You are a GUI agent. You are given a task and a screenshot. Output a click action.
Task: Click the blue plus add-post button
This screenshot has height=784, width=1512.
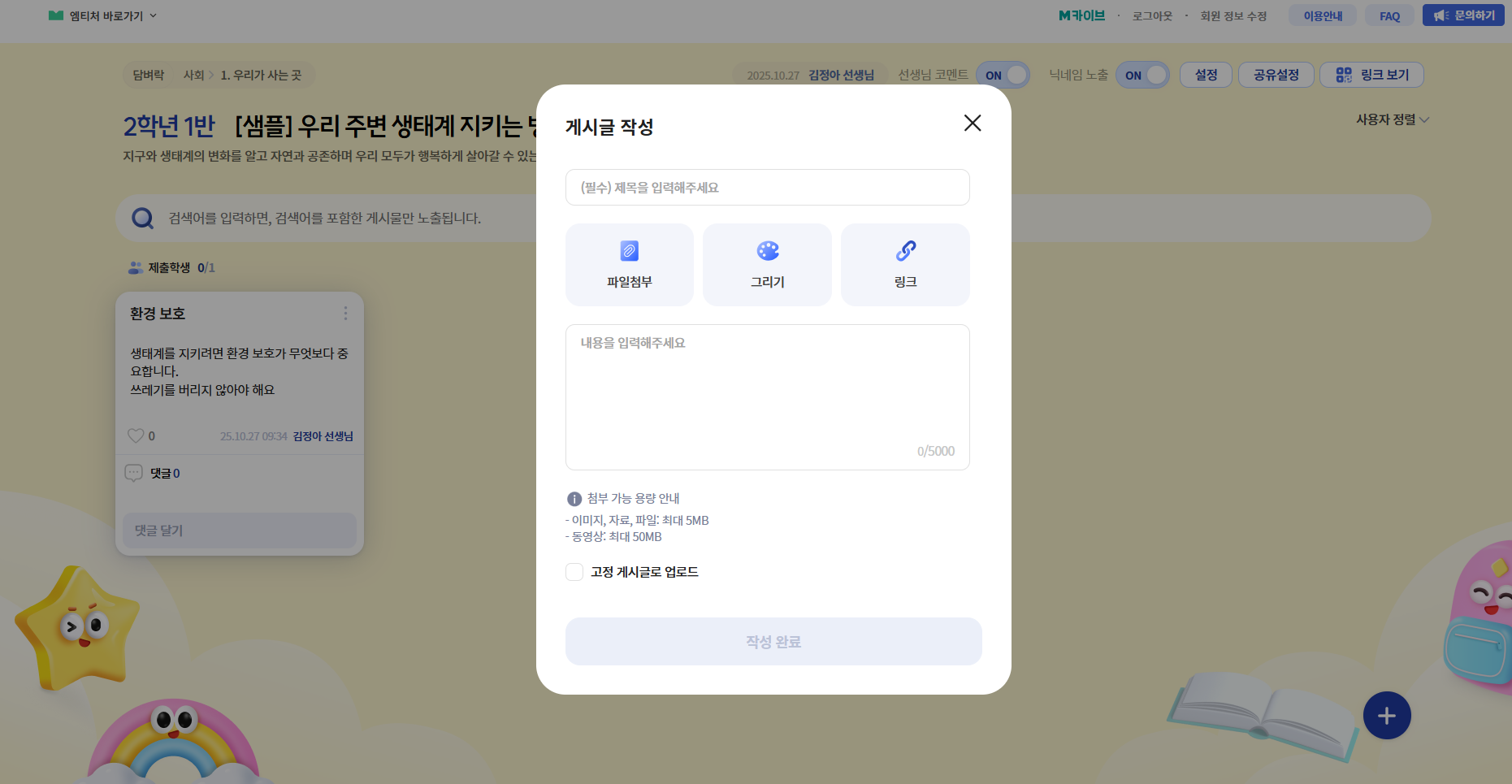pyautogui.click(x=1386, y=715)
